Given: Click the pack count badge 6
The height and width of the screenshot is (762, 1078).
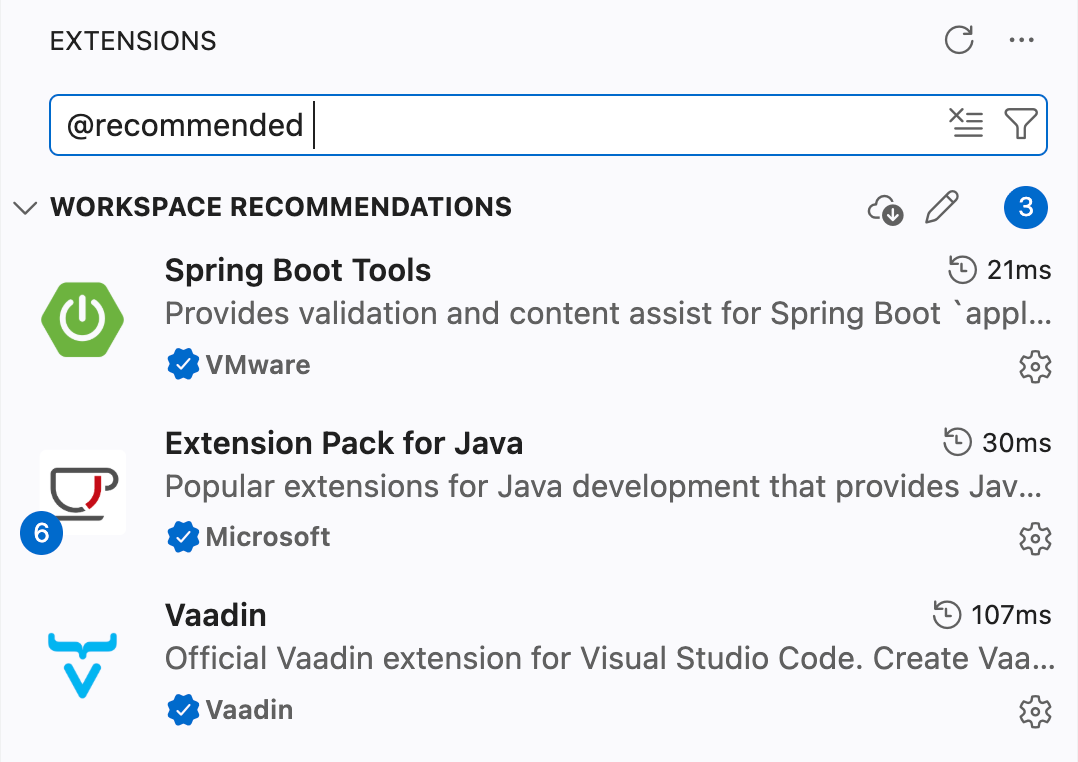Looking at the screenshot, I should pyautogui.click(x=41, y=533).
